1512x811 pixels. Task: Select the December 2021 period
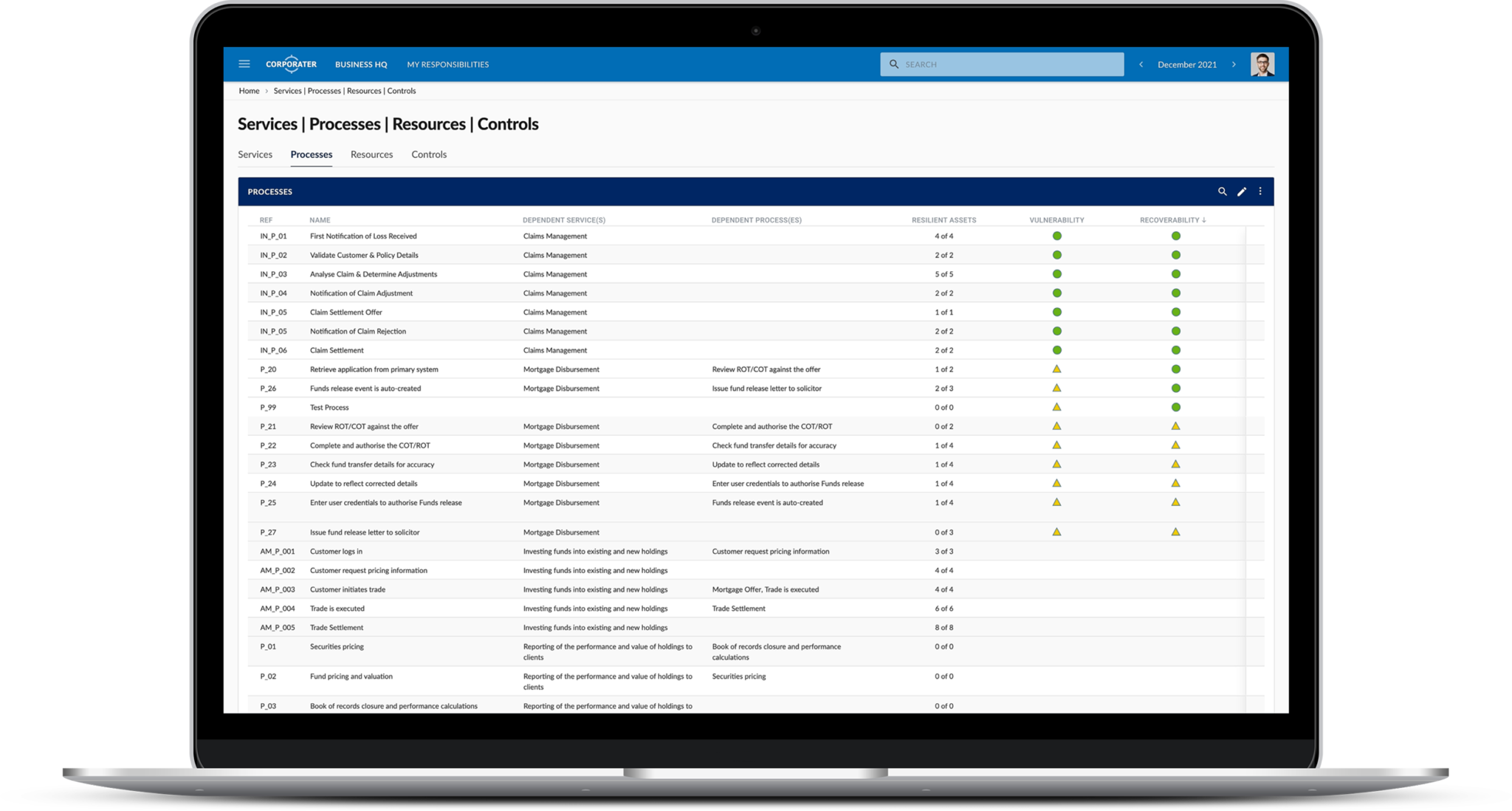(1187, 64)
